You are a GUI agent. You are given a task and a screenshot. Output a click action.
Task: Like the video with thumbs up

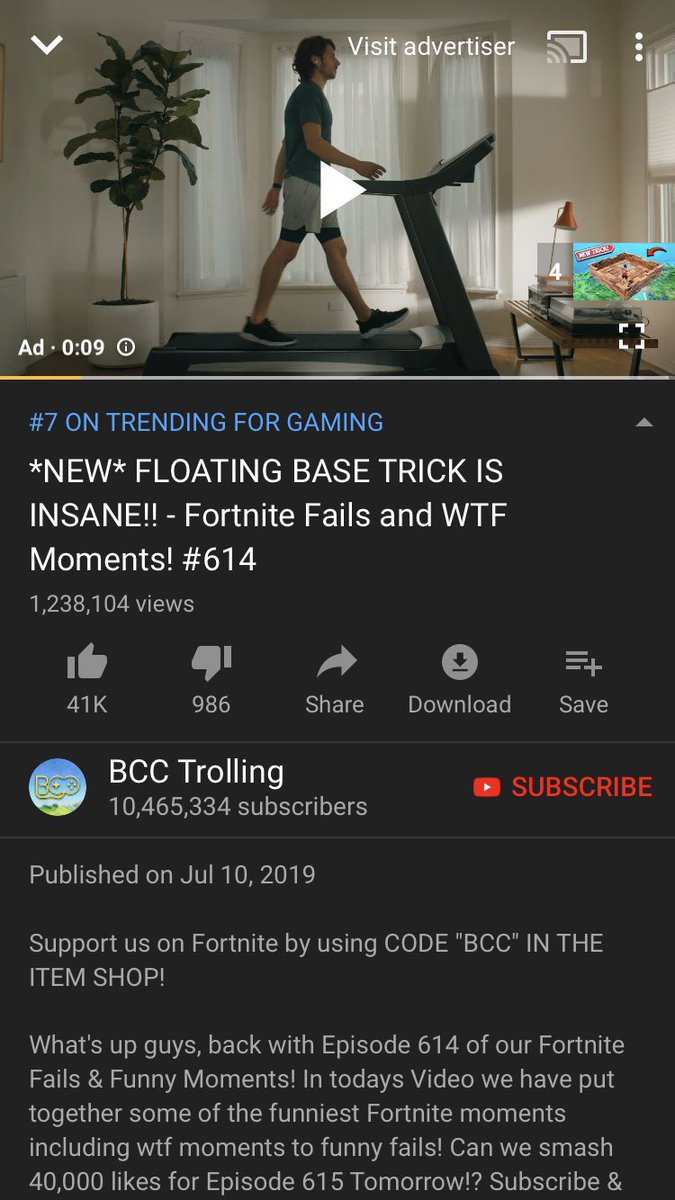click(x=87, y=679)
